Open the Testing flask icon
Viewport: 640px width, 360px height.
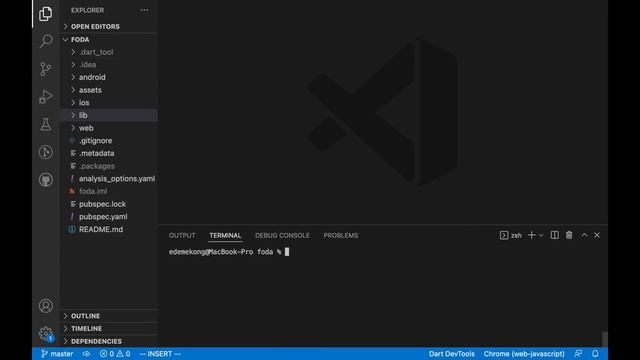46,124
